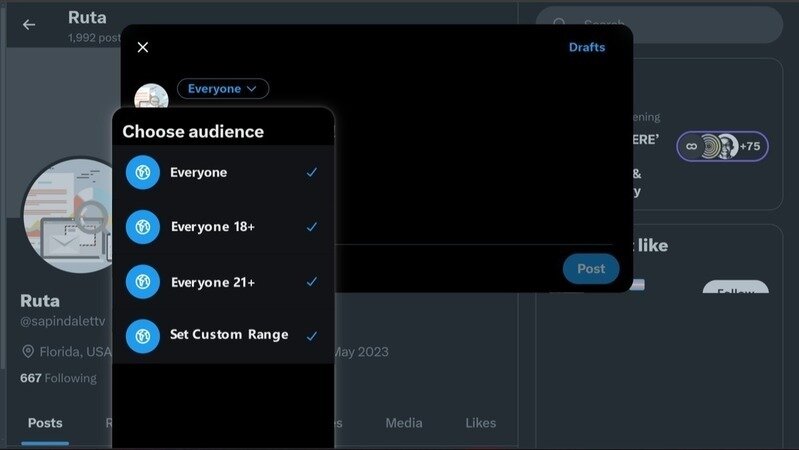Toggle the checkmark on Everyone 21+

tap(312, 282)
